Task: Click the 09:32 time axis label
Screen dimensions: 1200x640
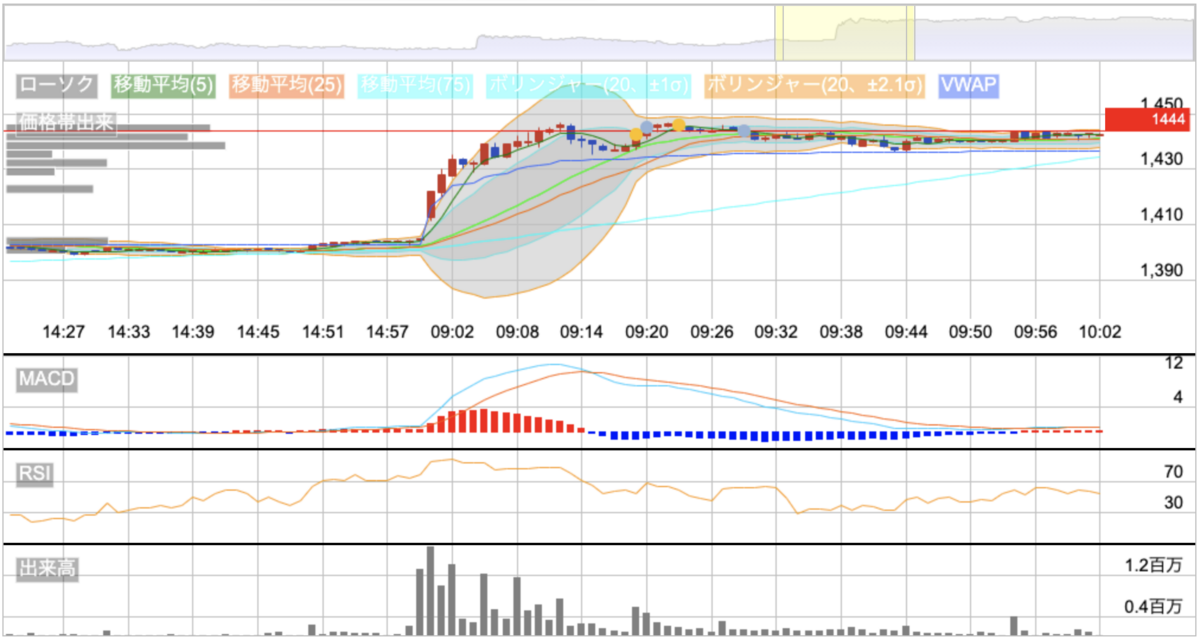Action: point(776,332)
